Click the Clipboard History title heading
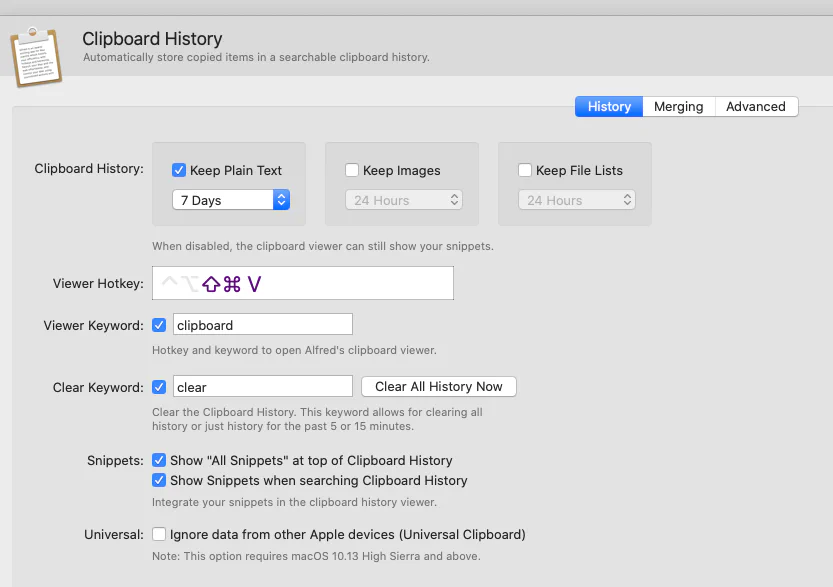 point(152,40)
